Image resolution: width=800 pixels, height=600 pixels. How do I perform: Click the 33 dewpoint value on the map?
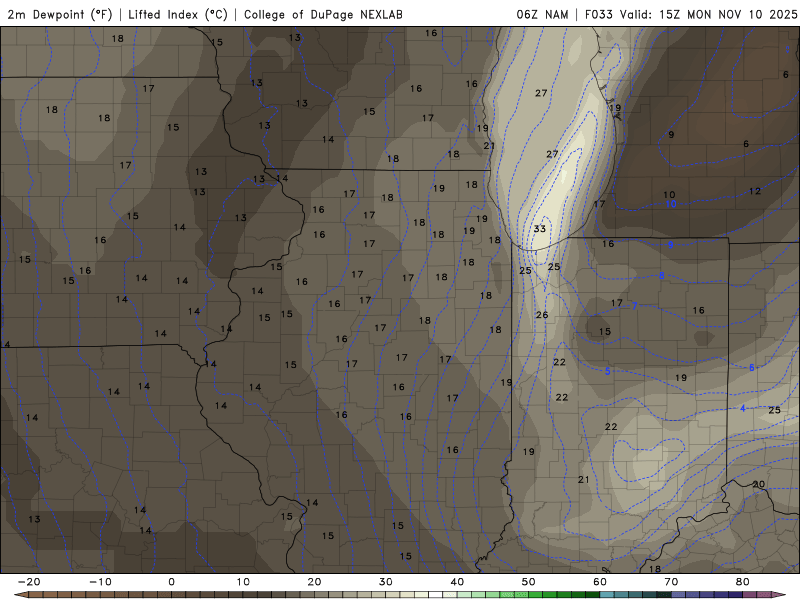coord(540,229)
